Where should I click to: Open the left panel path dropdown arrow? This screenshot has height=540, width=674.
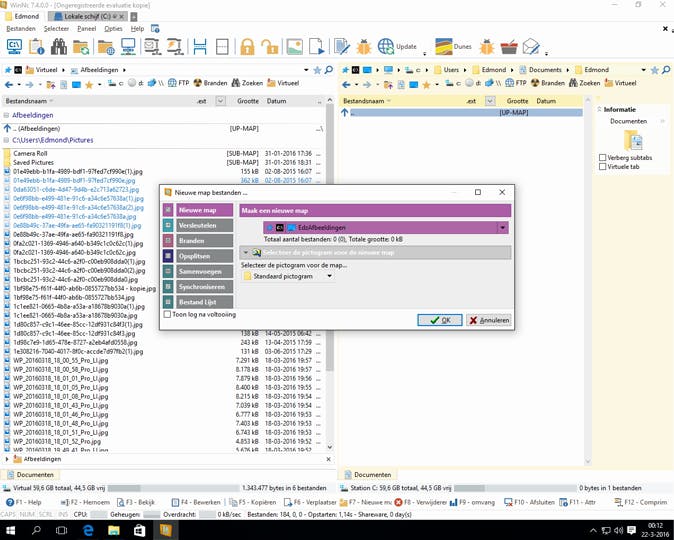pyautogui.click(x=306, y=70)
